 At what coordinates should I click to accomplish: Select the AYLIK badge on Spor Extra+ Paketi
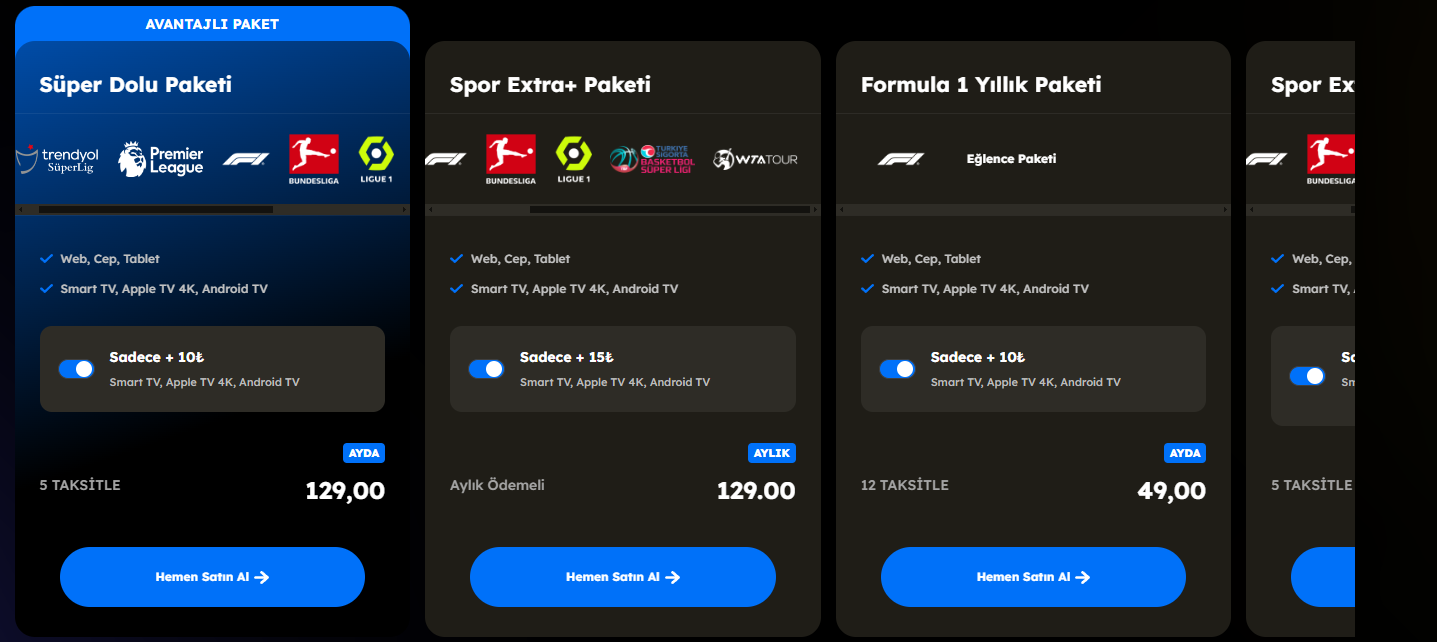(772, 453)
